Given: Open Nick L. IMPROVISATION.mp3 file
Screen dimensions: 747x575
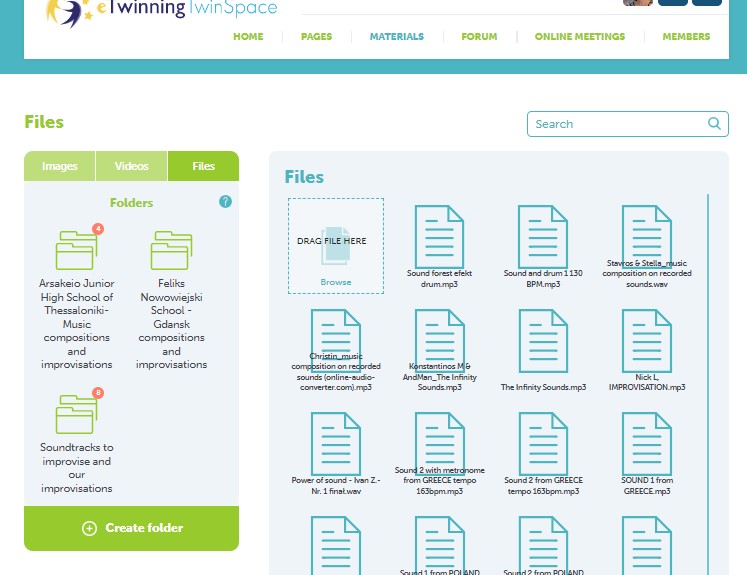Looking at the screenshot, I should (x=646, y=341).
